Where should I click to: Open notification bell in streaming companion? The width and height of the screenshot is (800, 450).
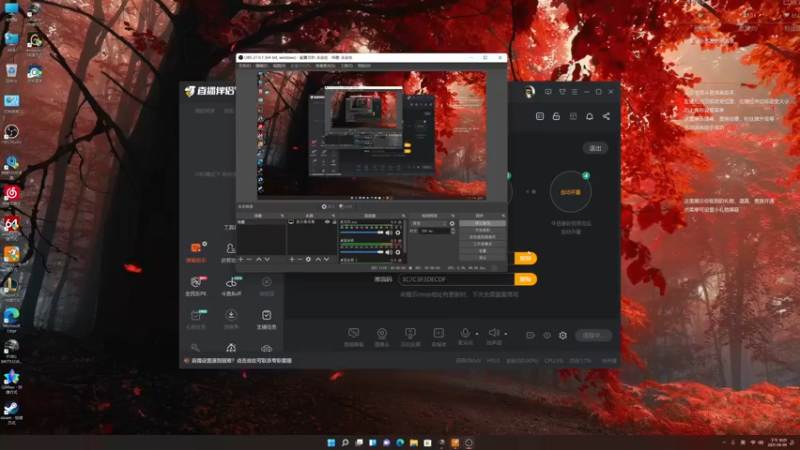(589, 116)
